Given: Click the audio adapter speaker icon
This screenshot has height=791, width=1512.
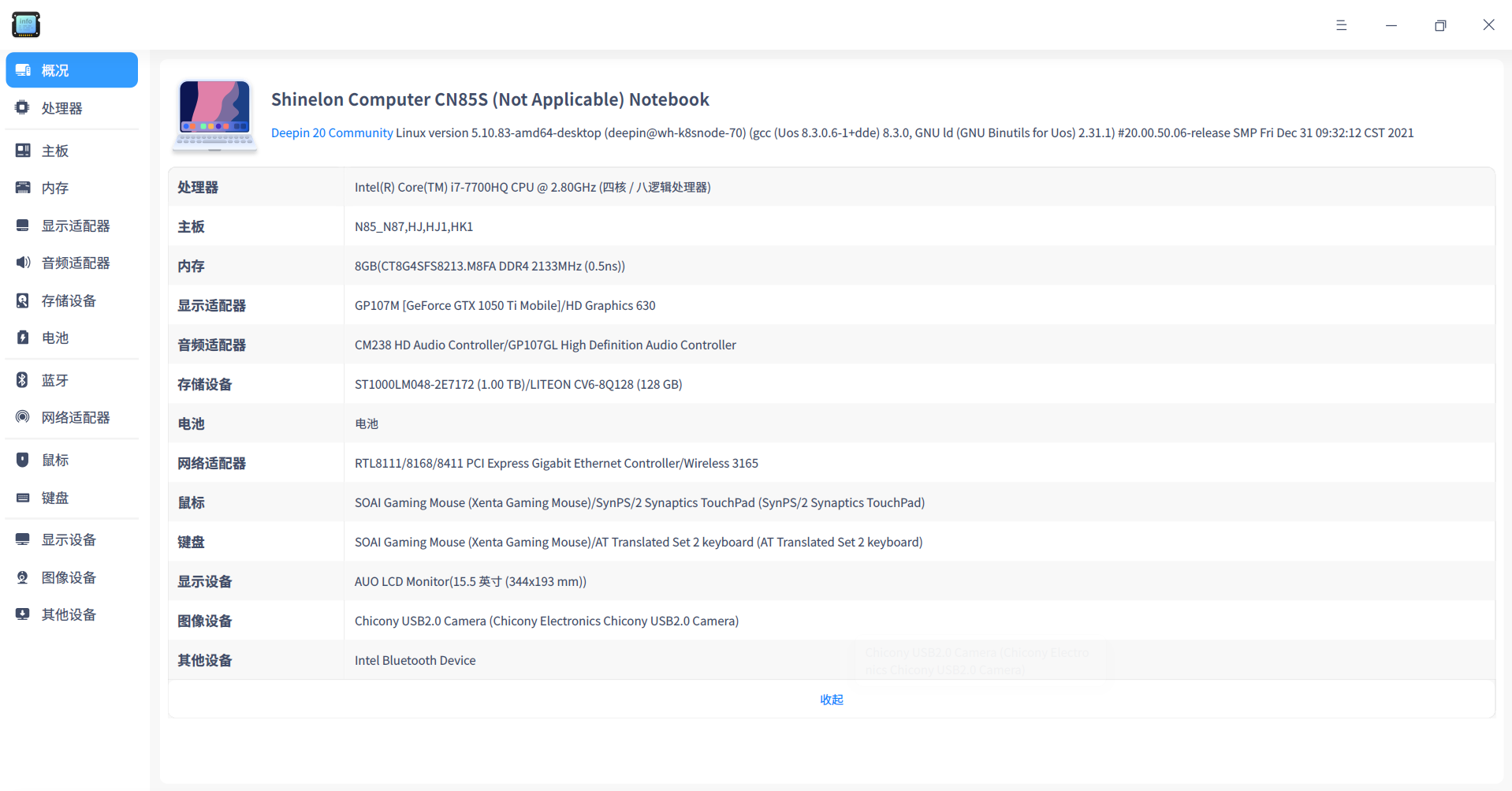Looking at the screenshot, I should click(x=23, y=263).
